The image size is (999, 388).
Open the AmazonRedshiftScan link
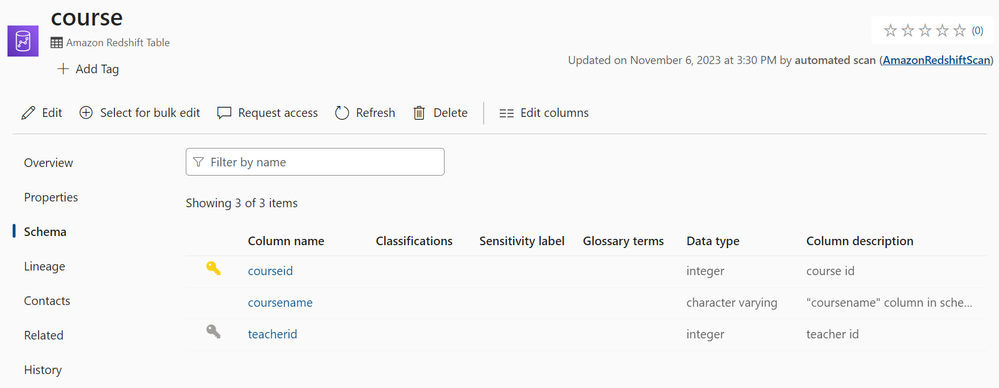[x=937, y=61]
